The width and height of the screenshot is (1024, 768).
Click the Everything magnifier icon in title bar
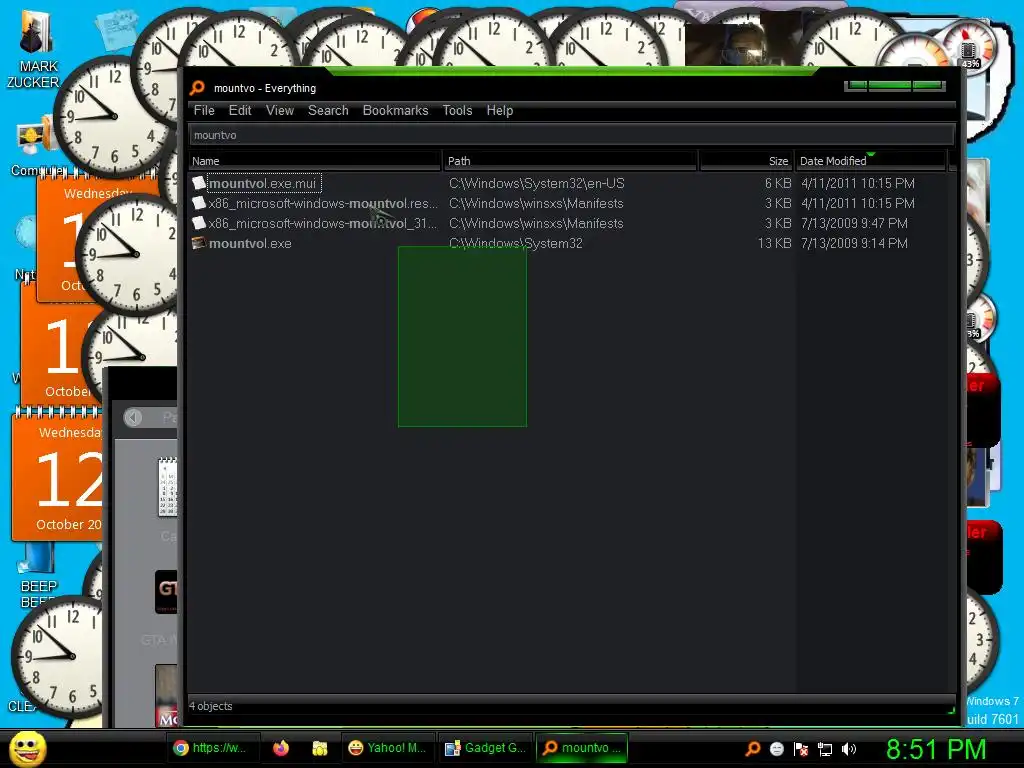click(197, 88)
